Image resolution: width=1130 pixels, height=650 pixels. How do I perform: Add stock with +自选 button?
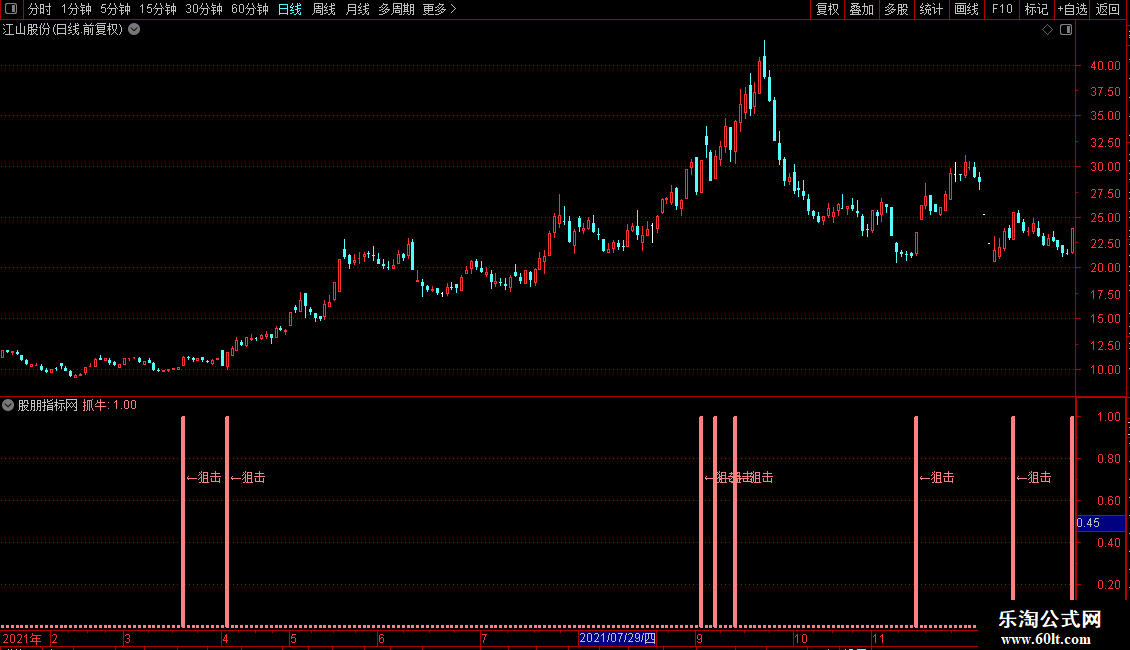pos(1072,9)
